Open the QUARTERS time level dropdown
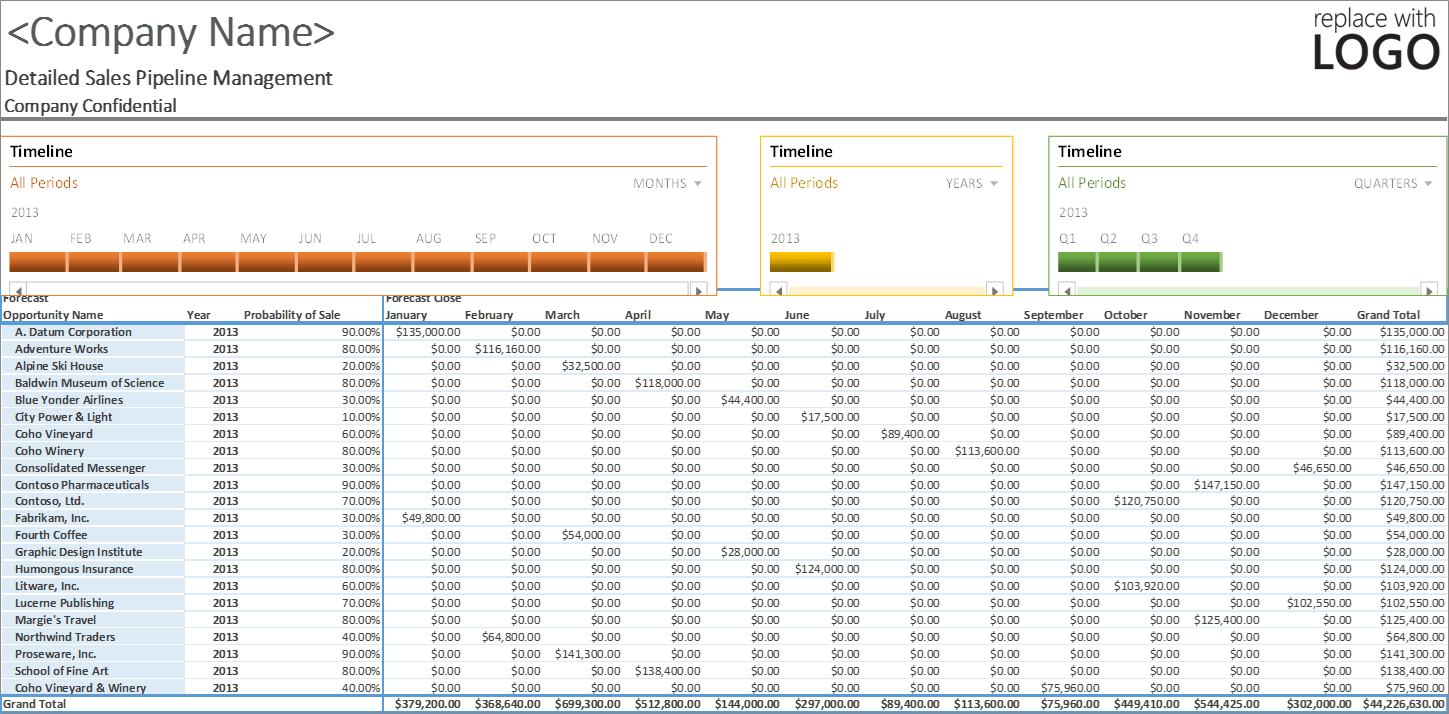 coord(1393,183)
